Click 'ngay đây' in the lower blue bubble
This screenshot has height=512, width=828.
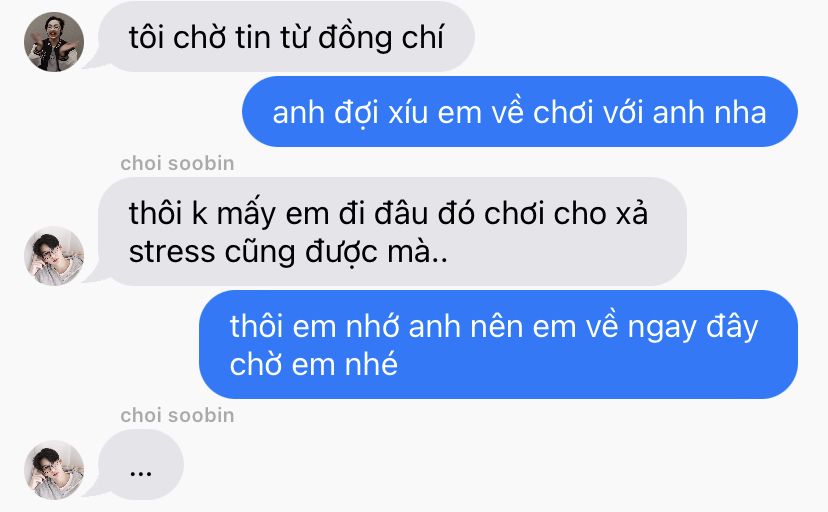(x=693, y=327)
